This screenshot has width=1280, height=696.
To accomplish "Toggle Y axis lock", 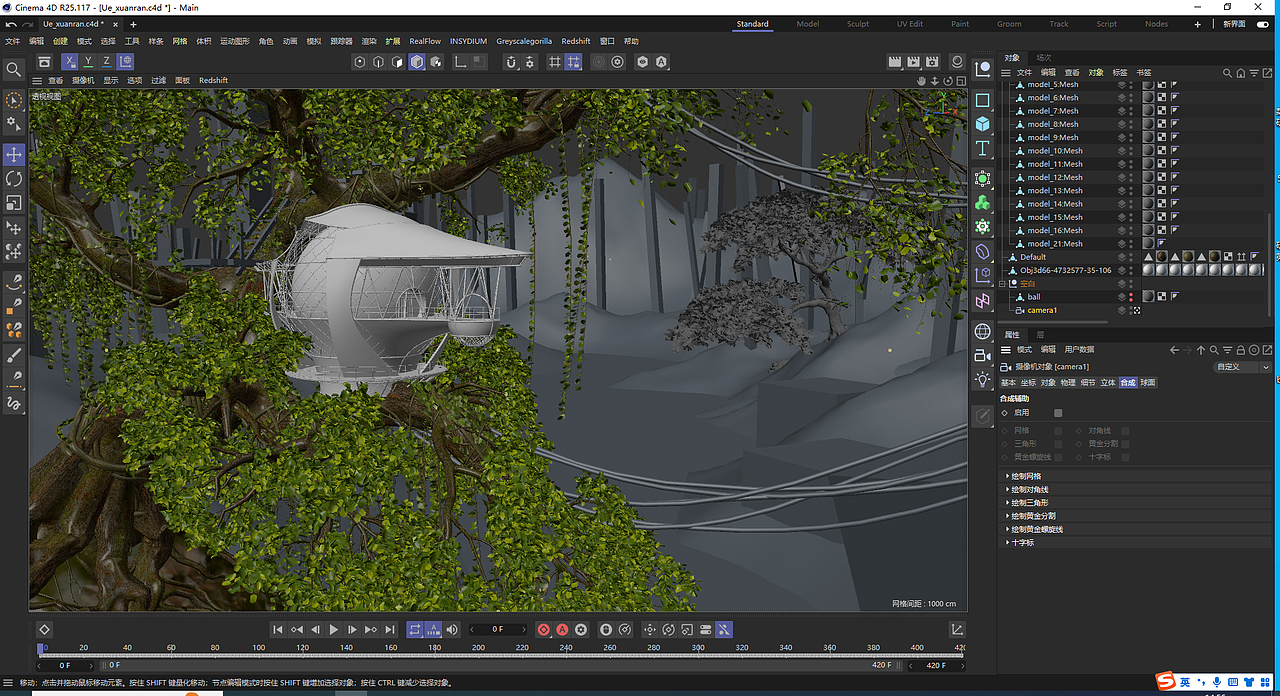I will click(88, 62).
